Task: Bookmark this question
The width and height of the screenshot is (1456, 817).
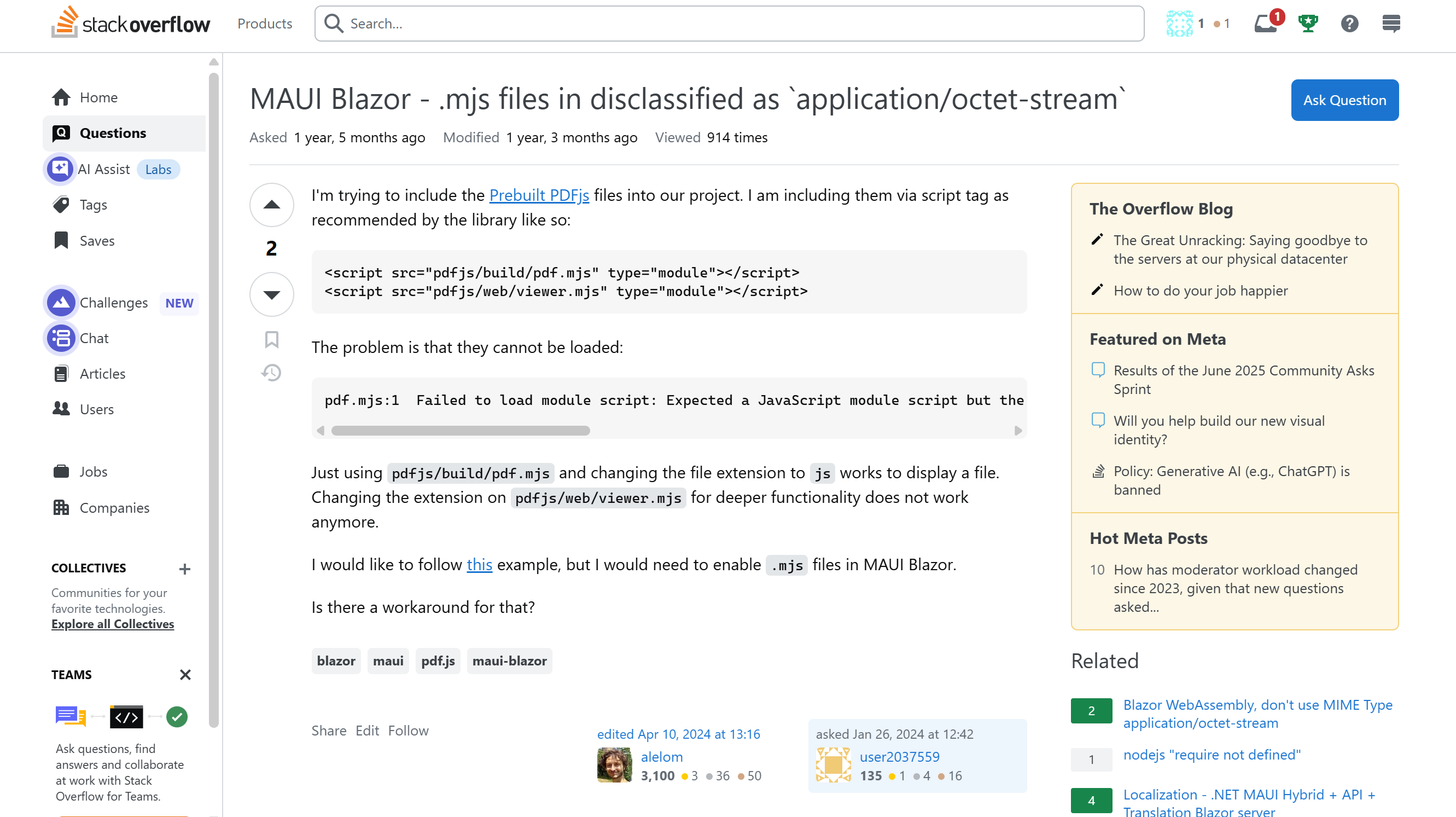Action: 271,339
